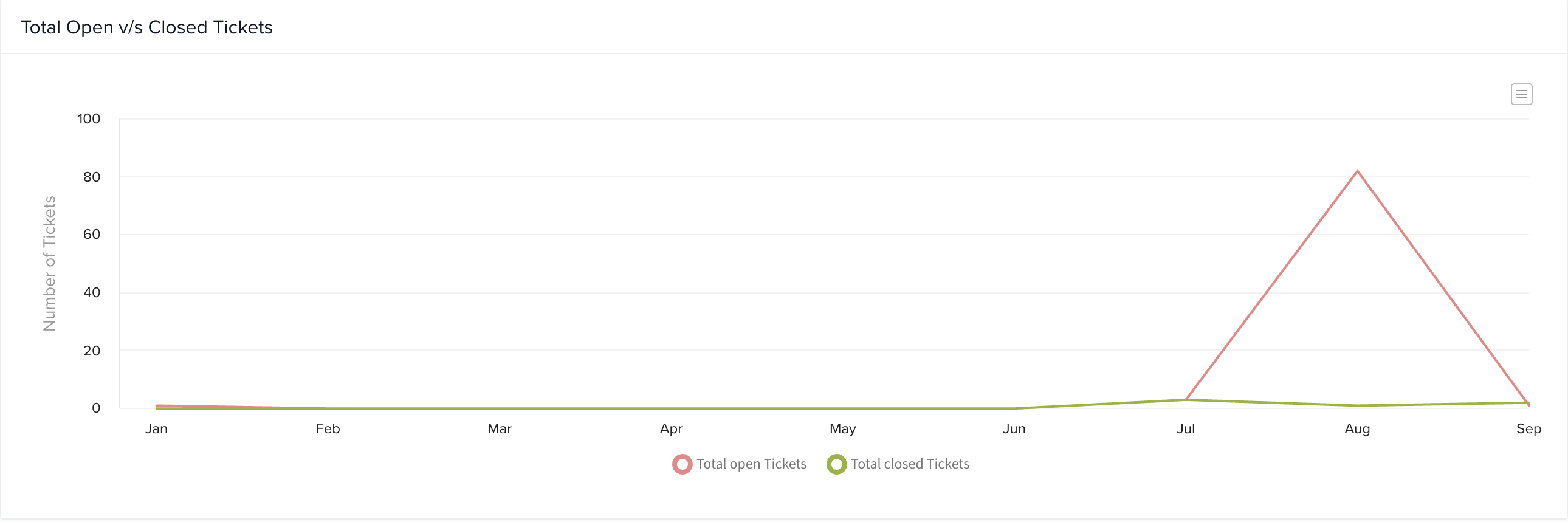Toggle the Total closed Tickets series label
The width and height of the screenshot is (1568, 522).
909,464
